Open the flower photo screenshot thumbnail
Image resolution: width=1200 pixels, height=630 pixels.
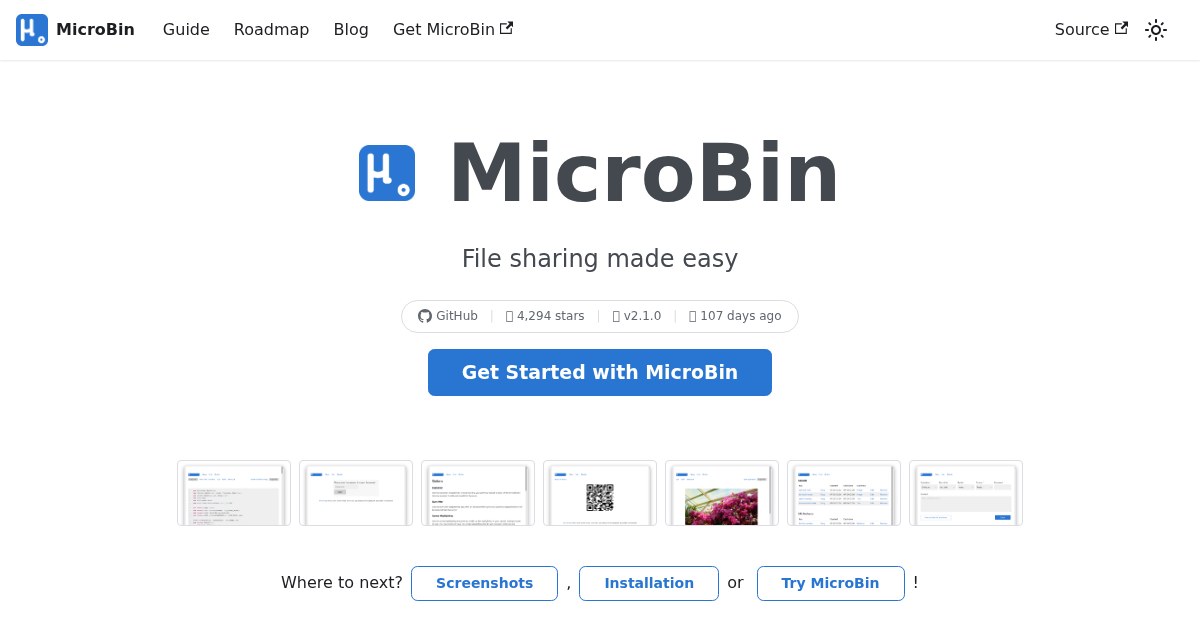(x=722, y=493)
